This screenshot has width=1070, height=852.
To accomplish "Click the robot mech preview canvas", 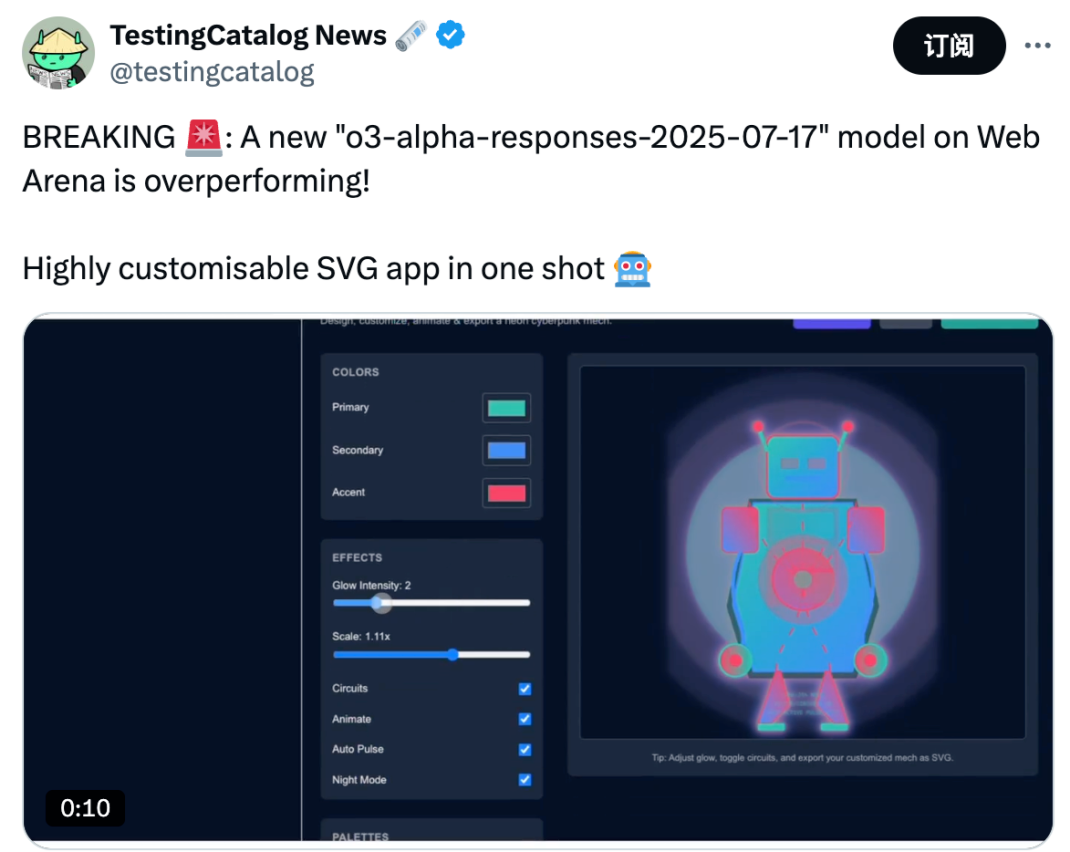I will point(803,553).
